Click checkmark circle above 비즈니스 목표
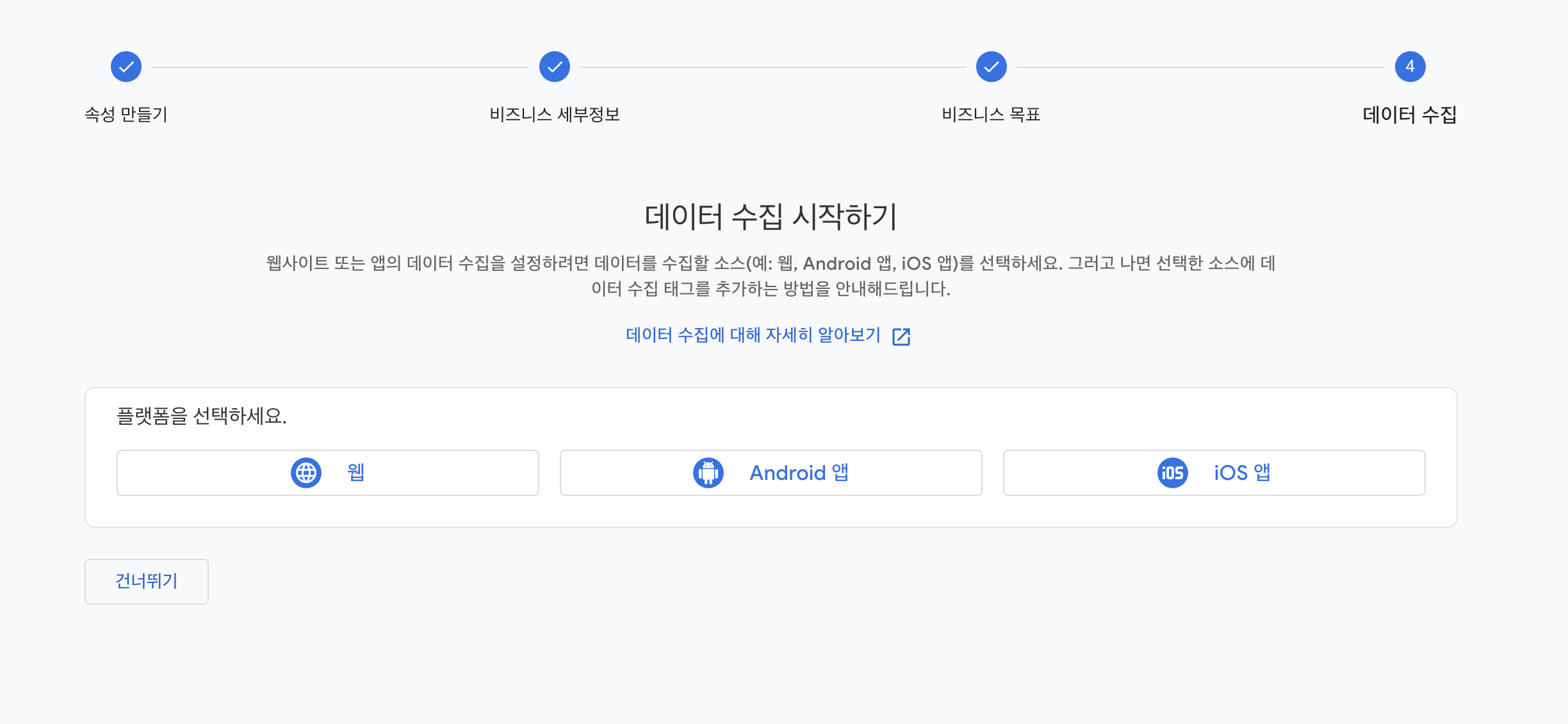Viewport: 1568px width, 724px height. coord(992,67)
